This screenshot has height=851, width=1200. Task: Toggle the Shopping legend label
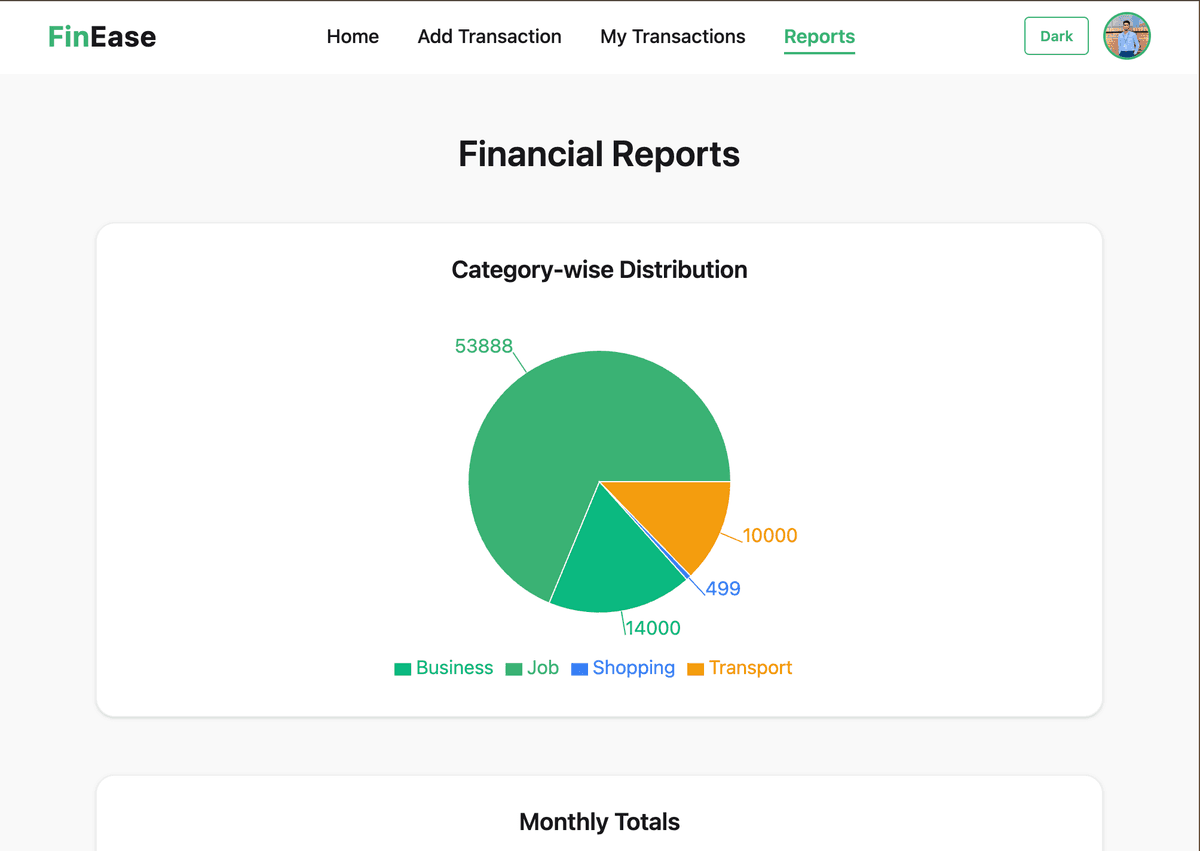click(633, 668)
